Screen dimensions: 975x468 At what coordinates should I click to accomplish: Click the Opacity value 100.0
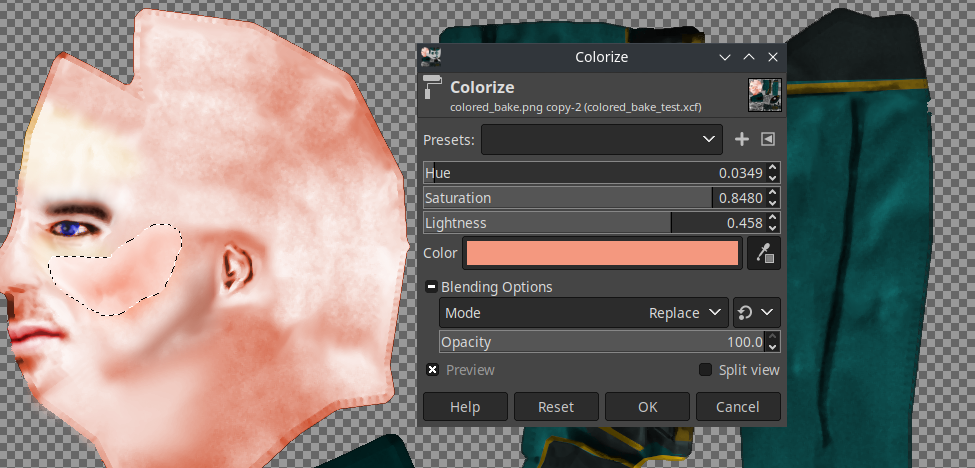(745, 342)
